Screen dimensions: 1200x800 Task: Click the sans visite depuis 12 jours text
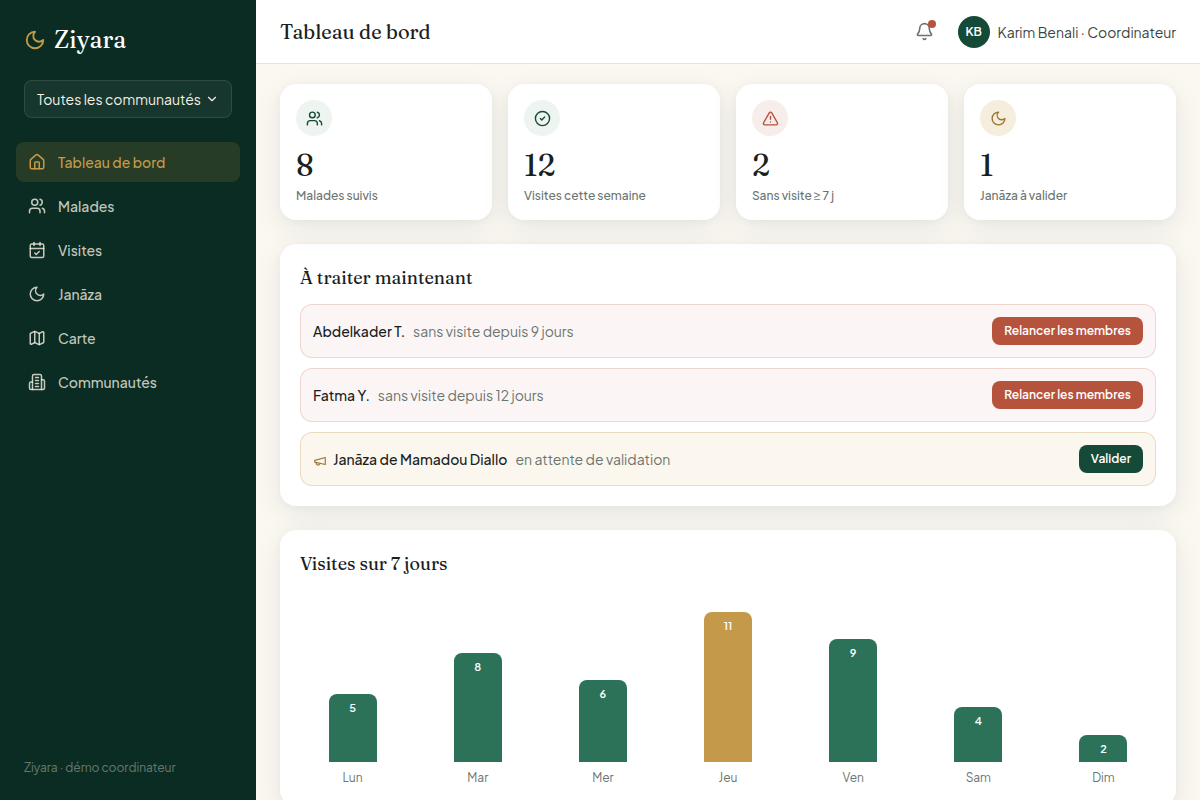click(x=461, y=396)
